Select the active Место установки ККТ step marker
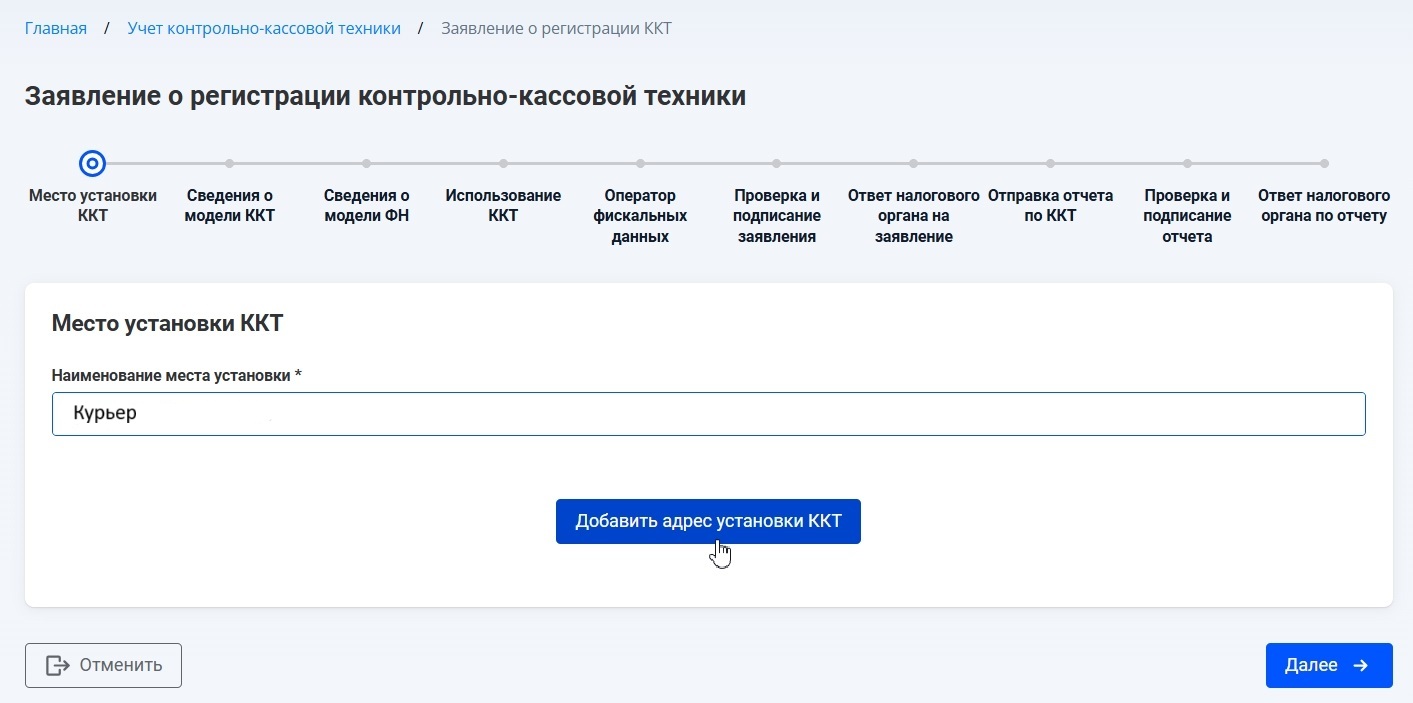The image size is (1413, 703). click(92, 163)
